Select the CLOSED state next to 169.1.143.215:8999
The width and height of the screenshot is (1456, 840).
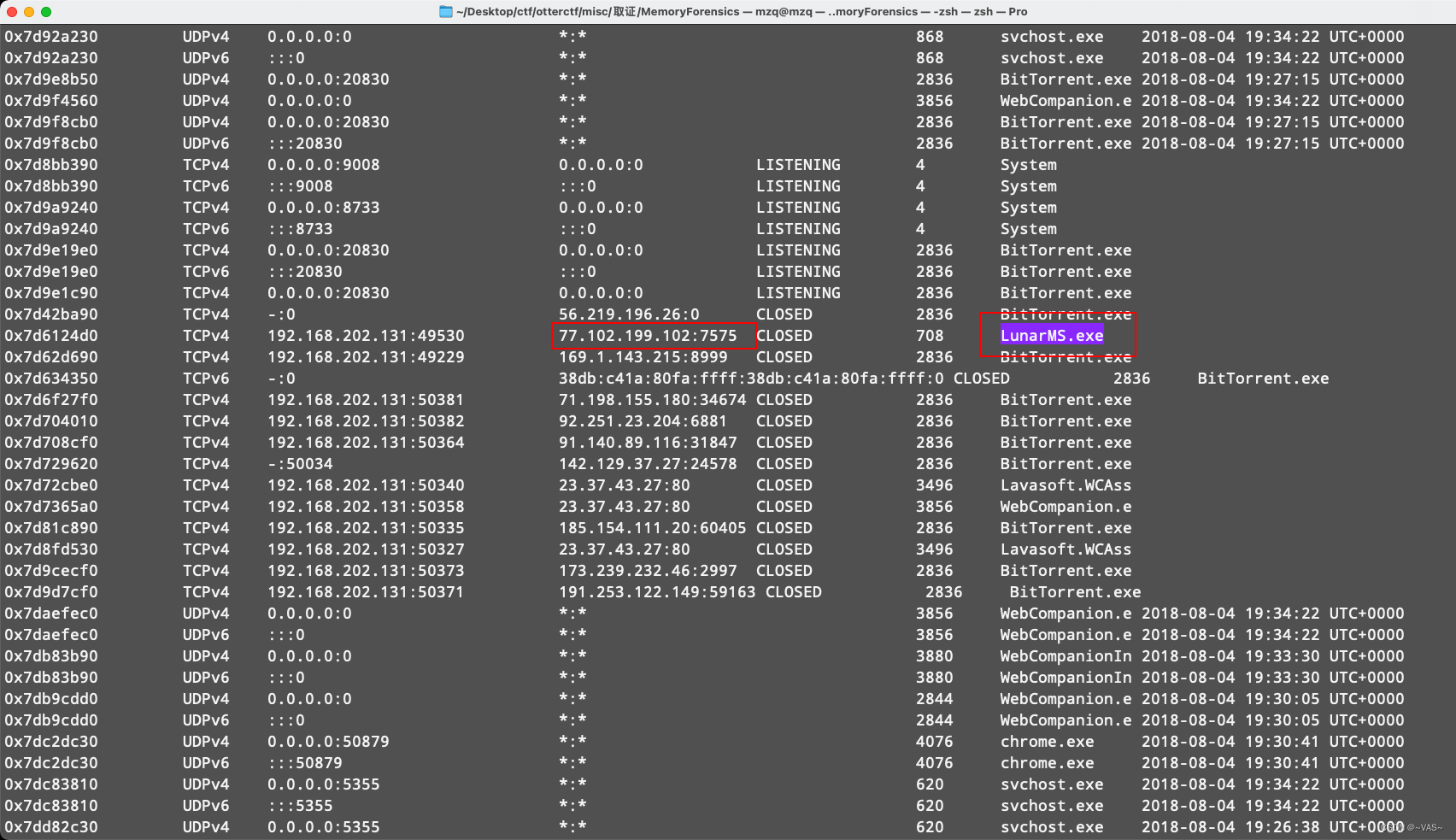coord(784,356)
